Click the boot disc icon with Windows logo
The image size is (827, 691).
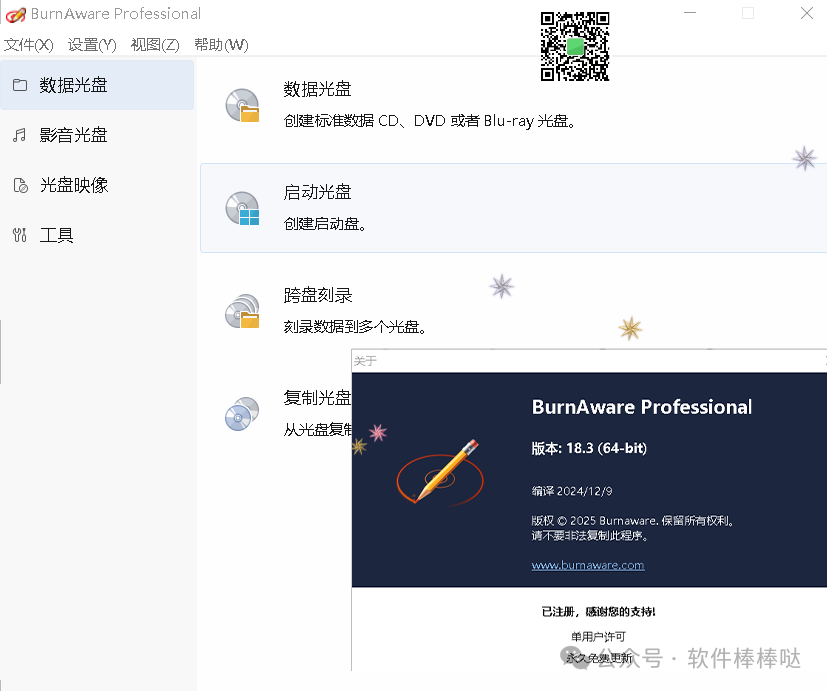coord(242,208)
